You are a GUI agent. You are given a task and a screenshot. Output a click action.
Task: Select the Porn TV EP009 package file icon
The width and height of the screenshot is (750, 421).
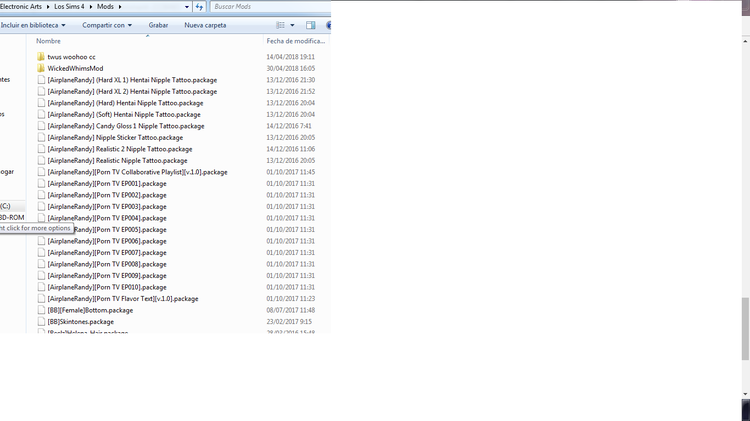41,276
